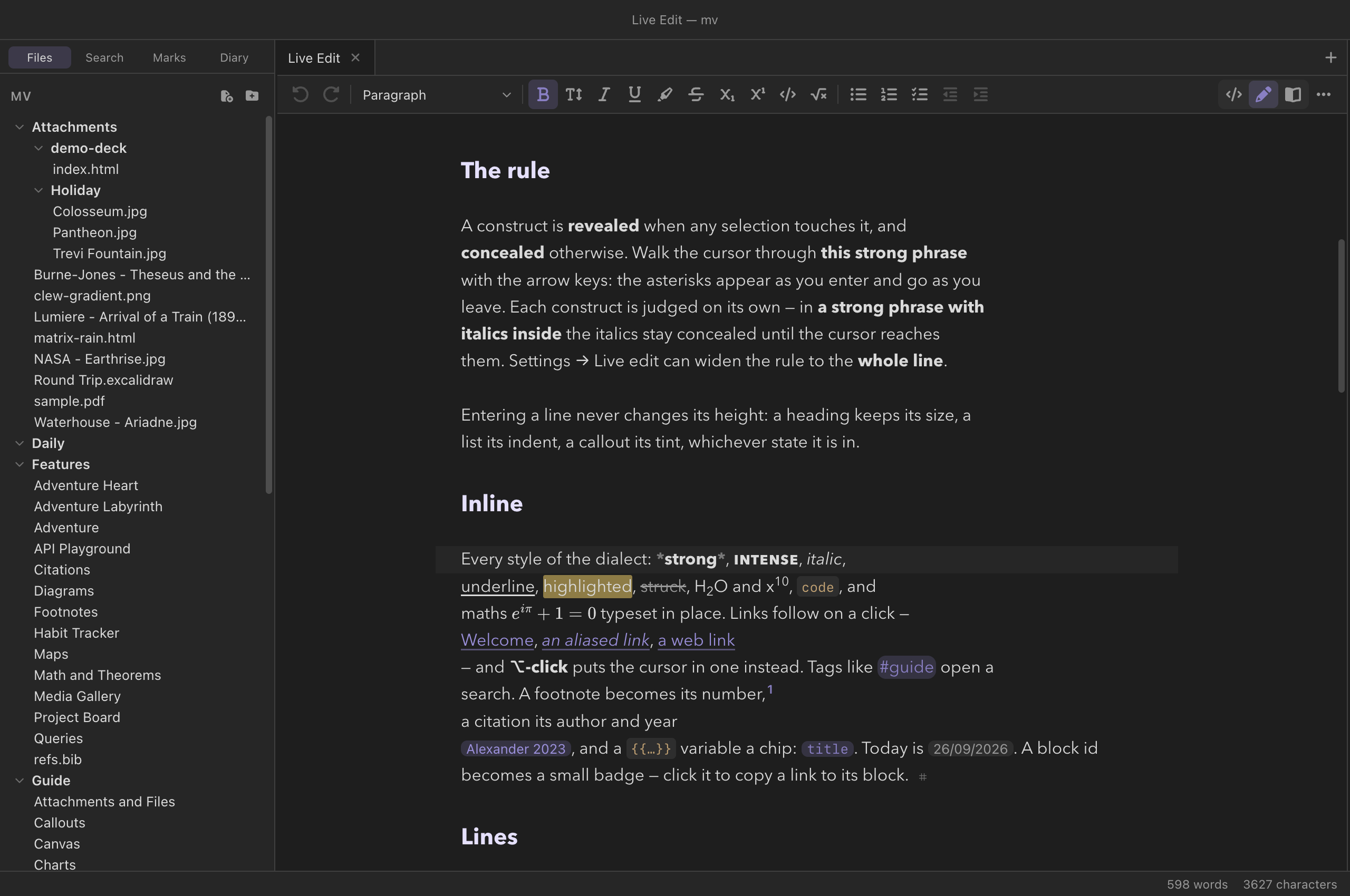Open 'a web link' hyperlink
The width and height of the screenshot is (1350, 896).
(697, 640)
